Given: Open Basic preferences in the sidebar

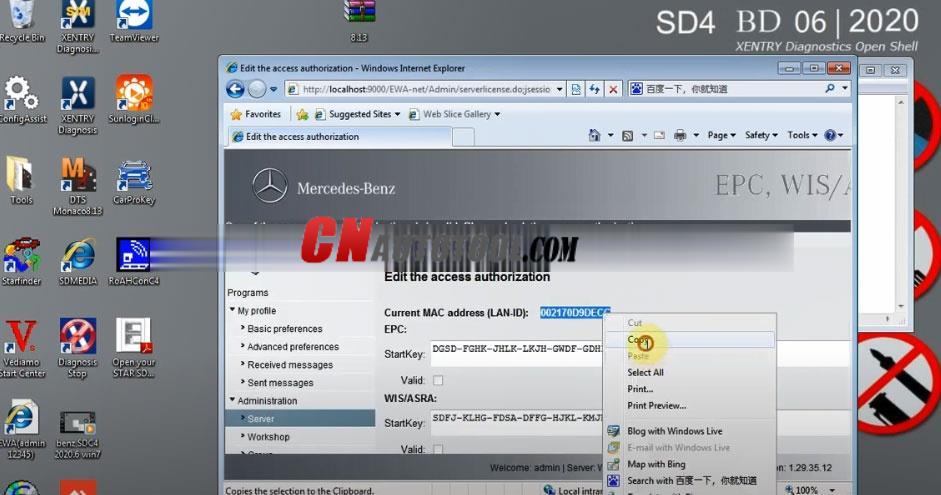Looking at the screenshot, I should coord(284,329).
